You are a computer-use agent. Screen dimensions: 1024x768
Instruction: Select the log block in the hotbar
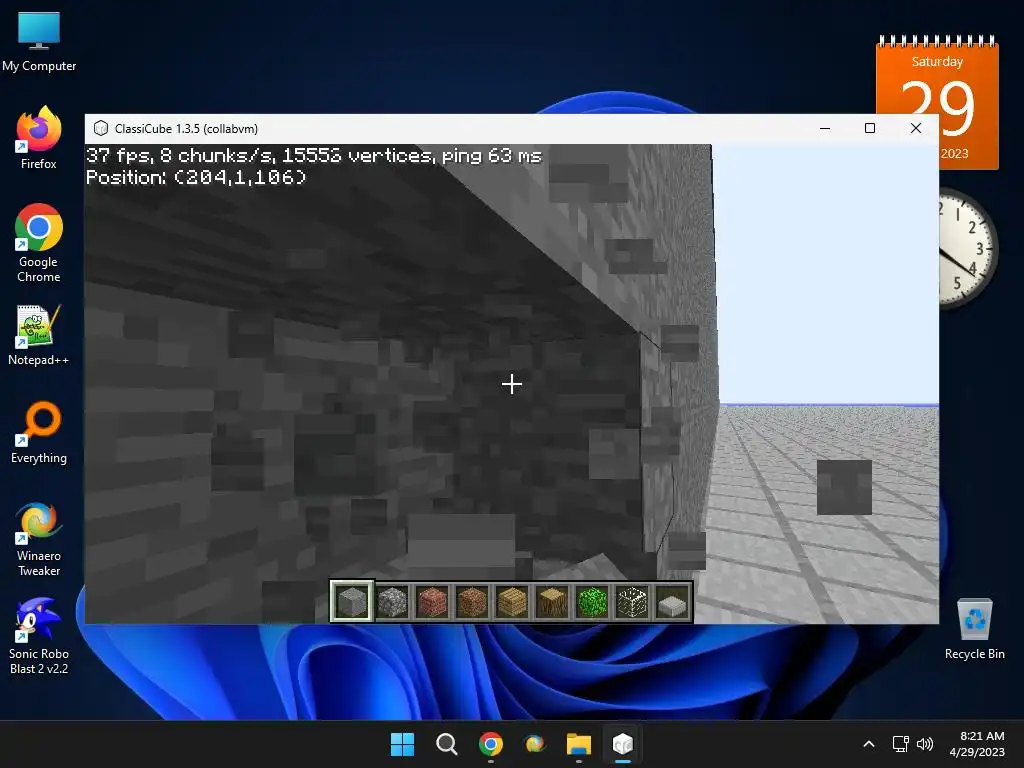pos(552,601)
